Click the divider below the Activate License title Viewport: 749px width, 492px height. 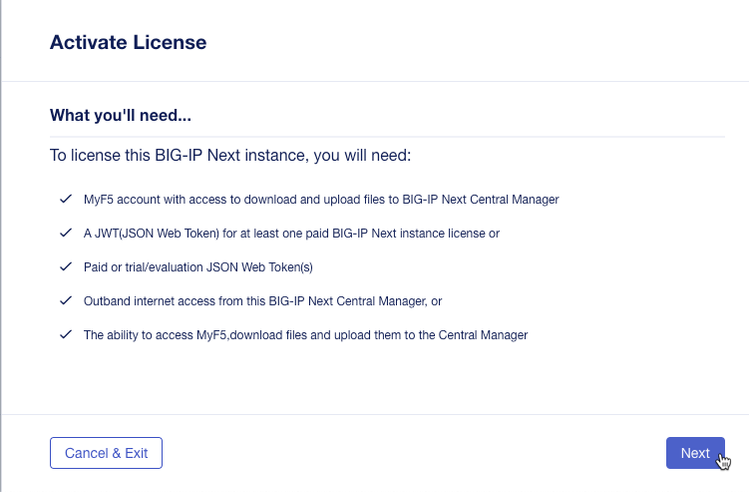tap(375, 82)
